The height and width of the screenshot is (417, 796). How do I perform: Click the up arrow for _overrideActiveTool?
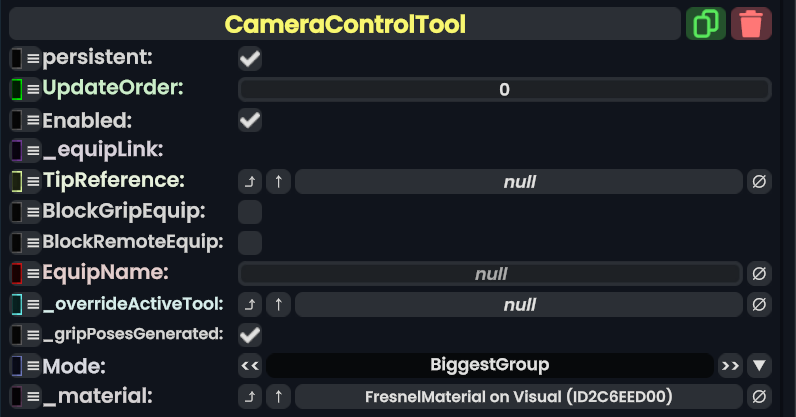(278, 304)
